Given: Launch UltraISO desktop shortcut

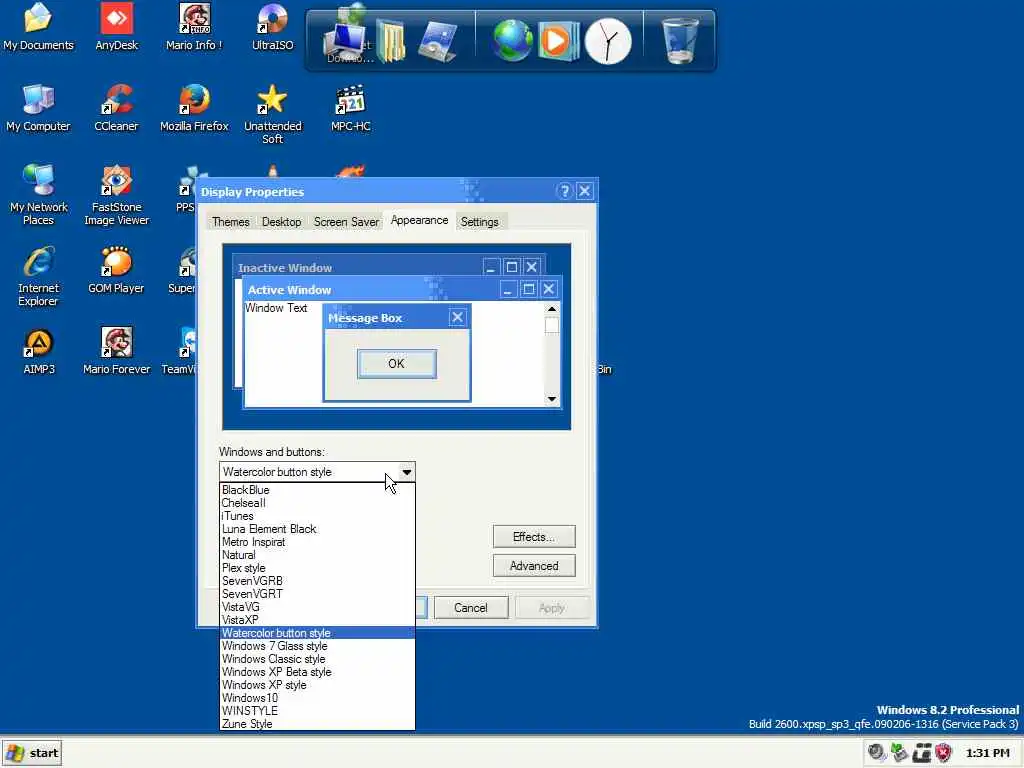Looking at the screenshot, I should (272, 27).
